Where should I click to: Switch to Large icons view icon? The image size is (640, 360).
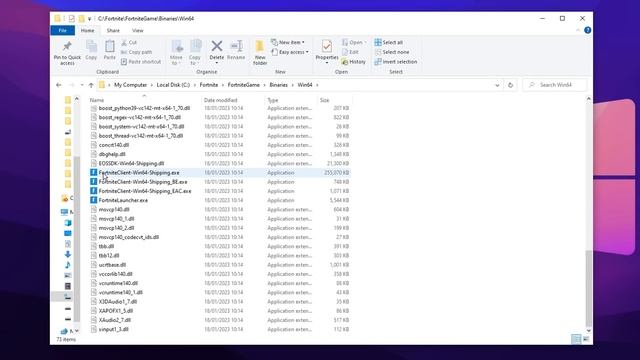tap(586, 339)
